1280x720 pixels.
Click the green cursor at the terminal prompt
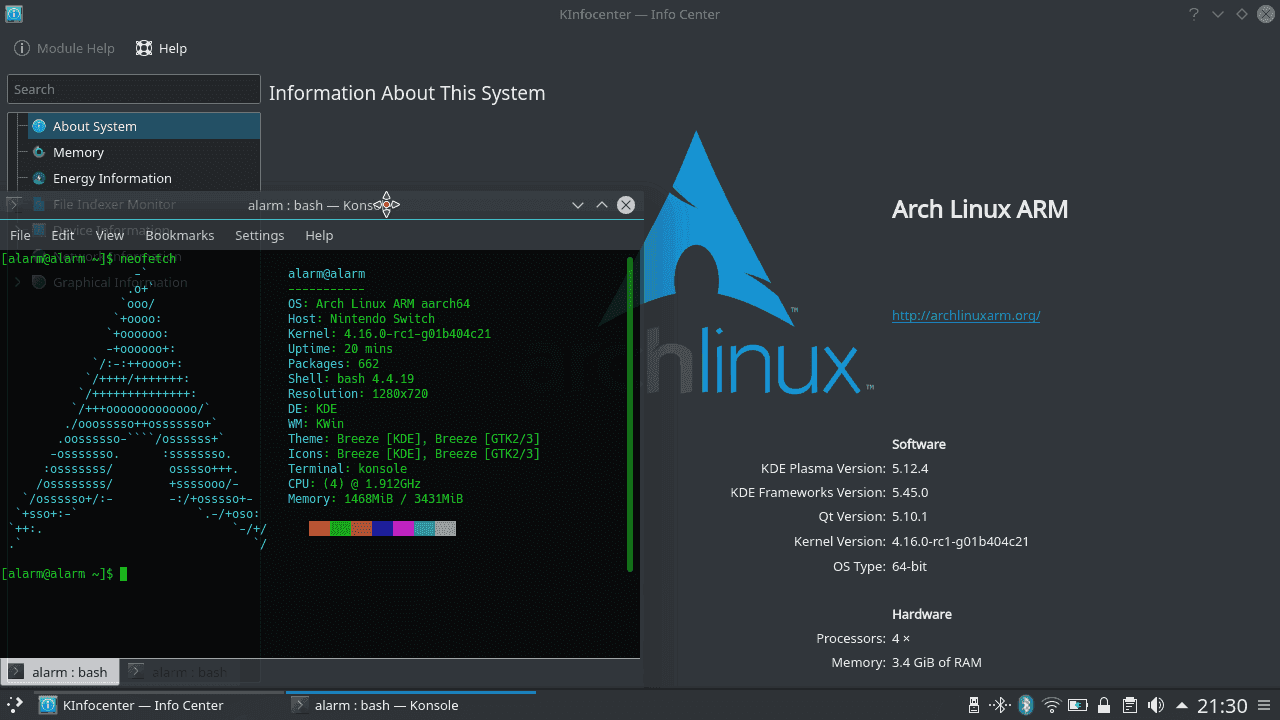pyautogui.click(x=123, y=574)
